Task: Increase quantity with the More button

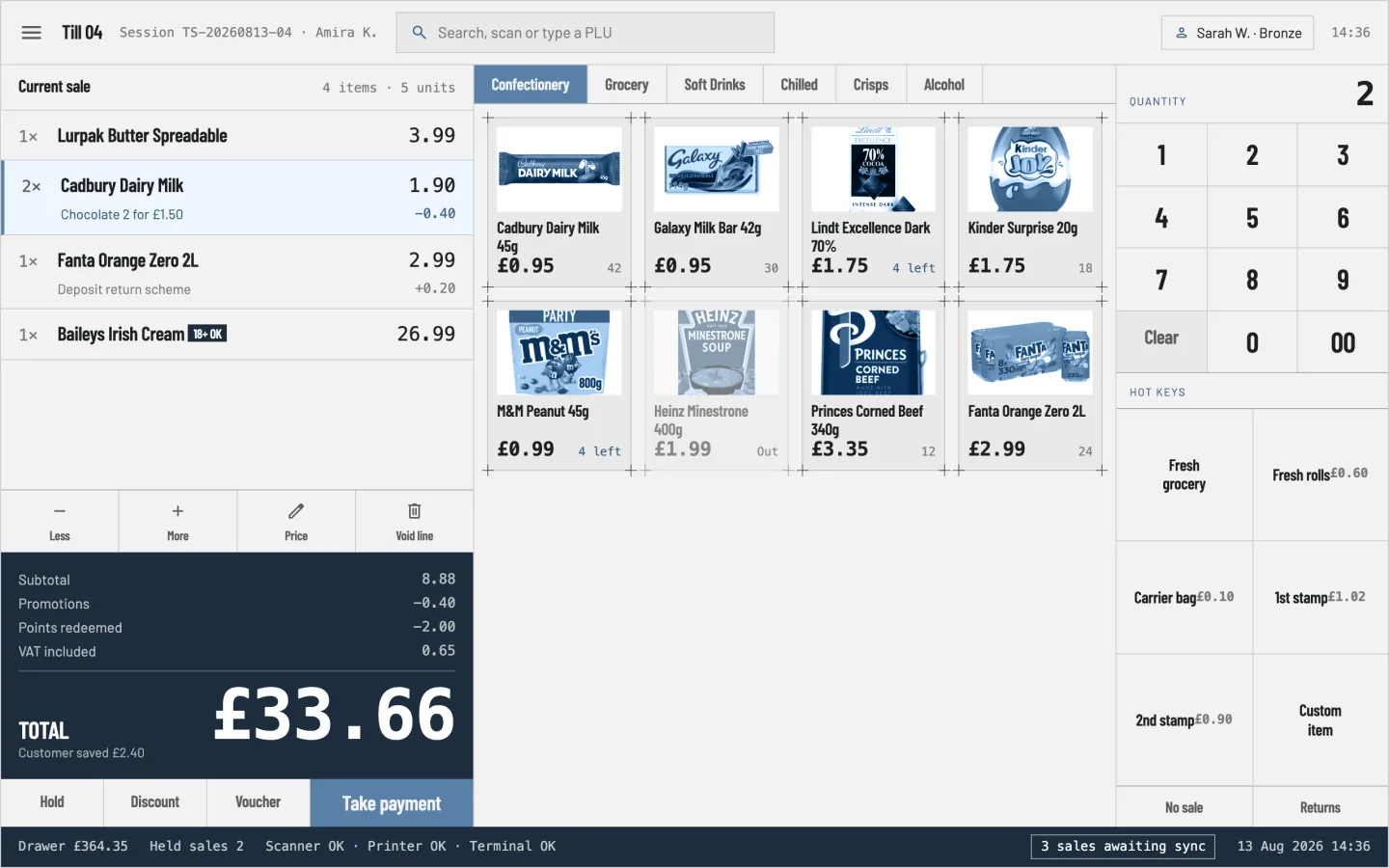Action: pos(177,522)
